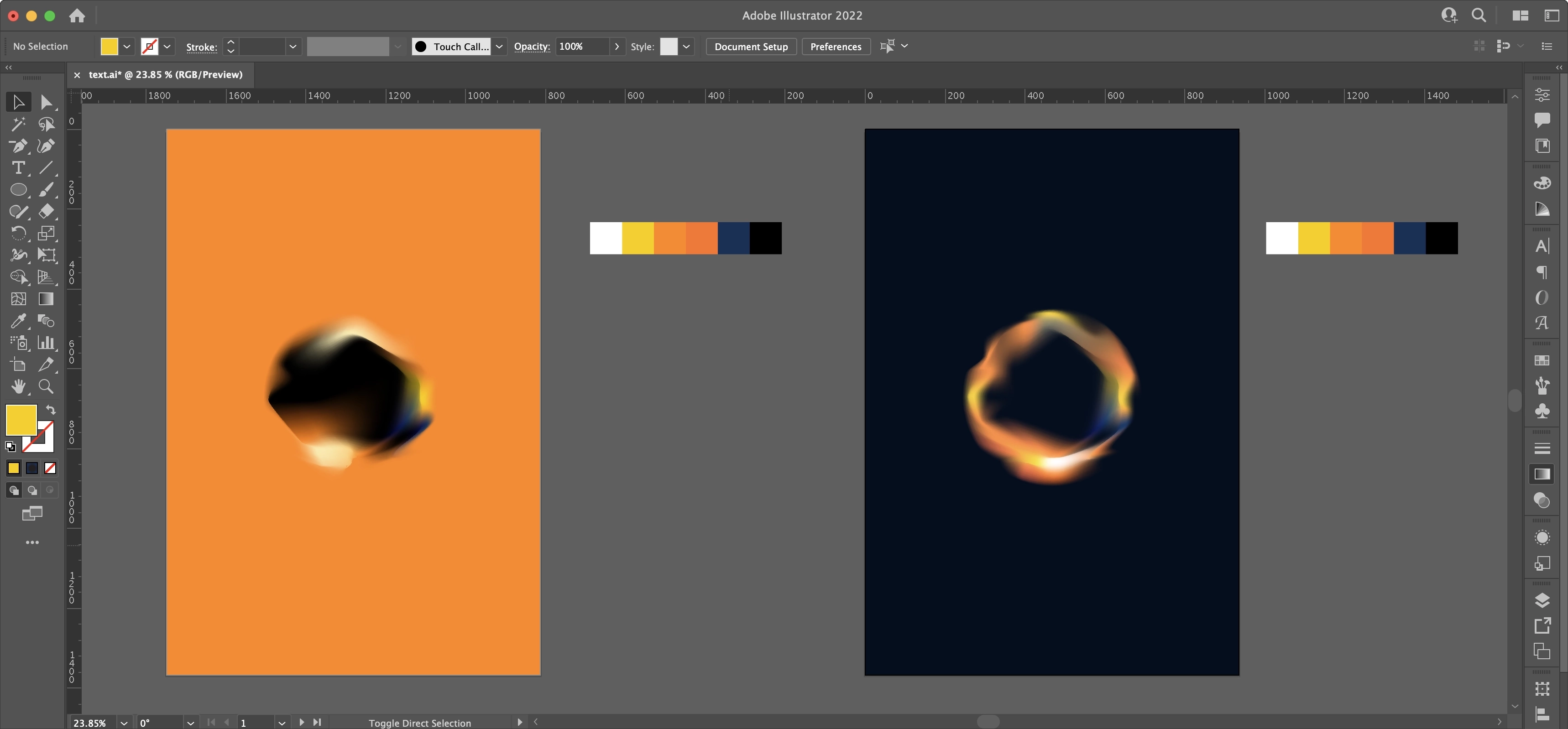This screenshot has width=1568, height=729.
Task: Switch to the text.ai document tab
Action: tap(166, 74)
